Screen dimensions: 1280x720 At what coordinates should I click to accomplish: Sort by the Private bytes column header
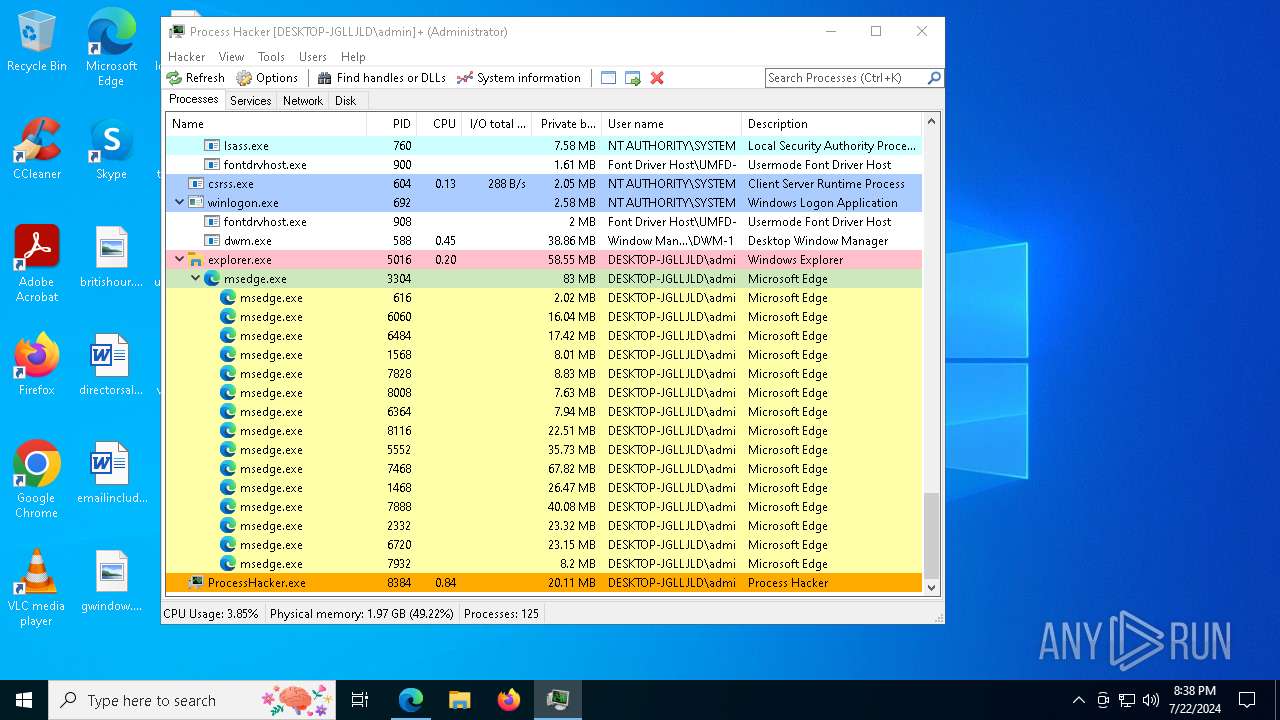click(x=566, y=124)
